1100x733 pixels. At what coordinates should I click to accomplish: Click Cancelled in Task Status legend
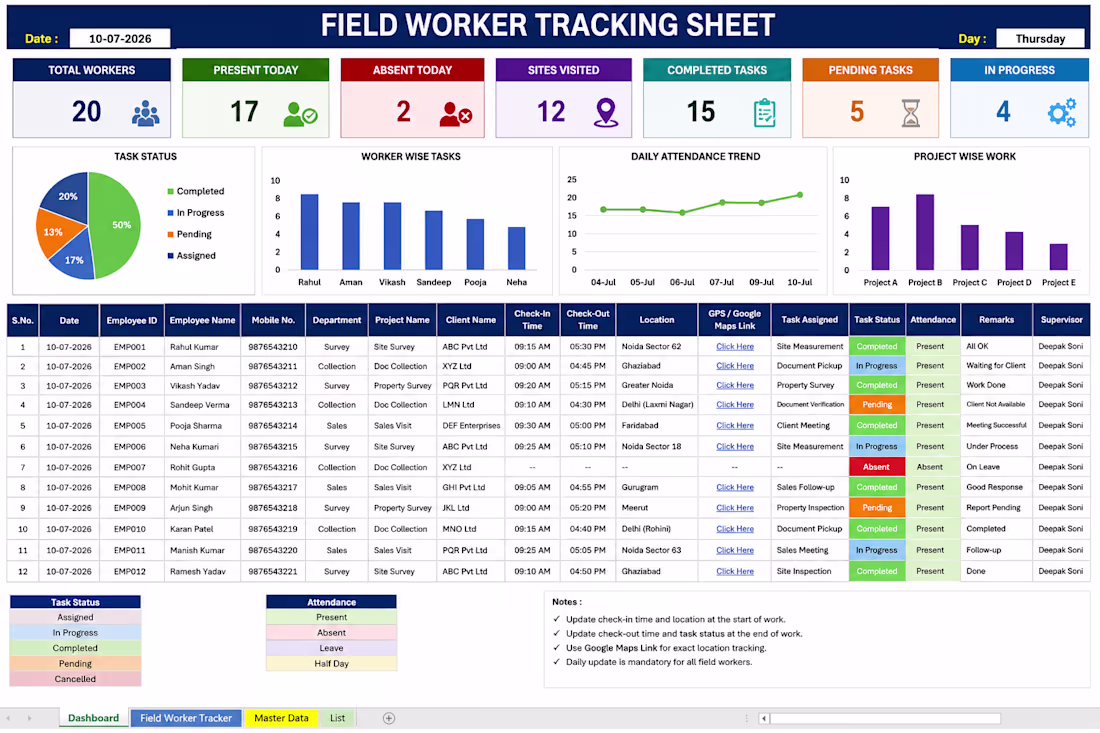pos(75,679)
